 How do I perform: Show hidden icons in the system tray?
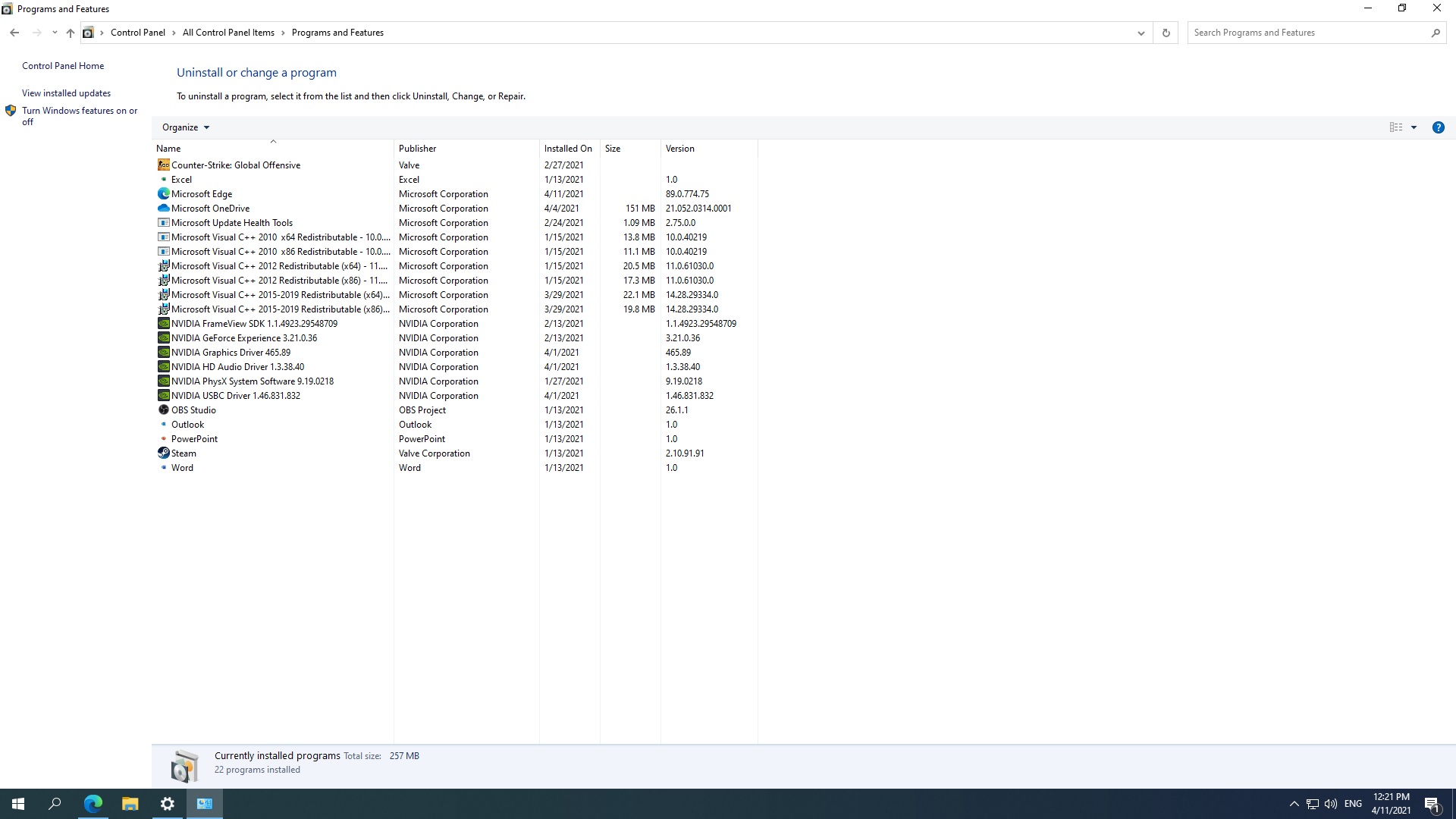(x=1294, y=804)
